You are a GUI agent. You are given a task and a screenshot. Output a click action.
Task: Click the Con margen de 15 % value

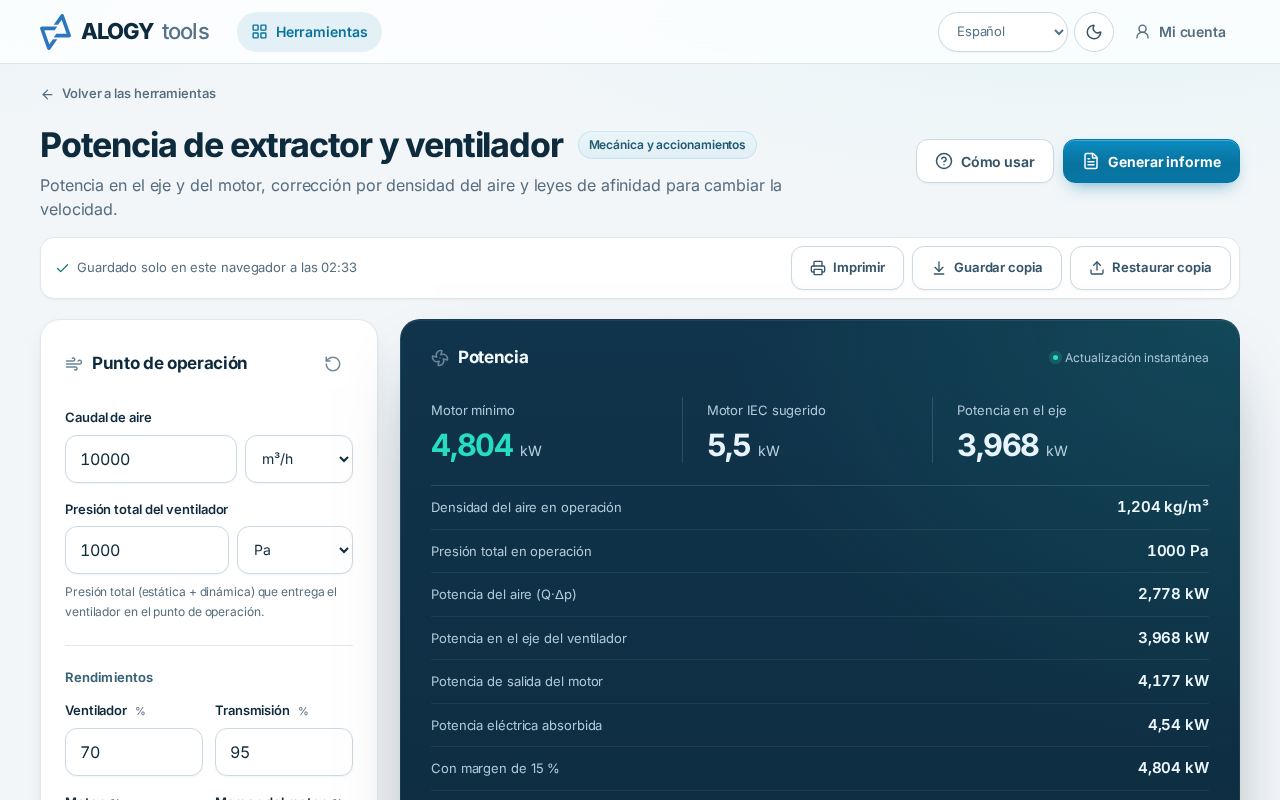point(1173,768)
